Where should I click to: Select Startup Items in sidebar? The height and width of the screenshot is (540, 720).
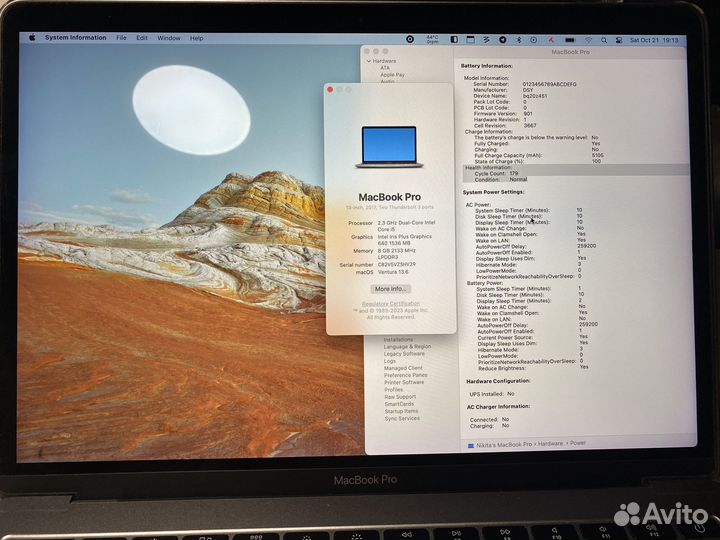401,411
